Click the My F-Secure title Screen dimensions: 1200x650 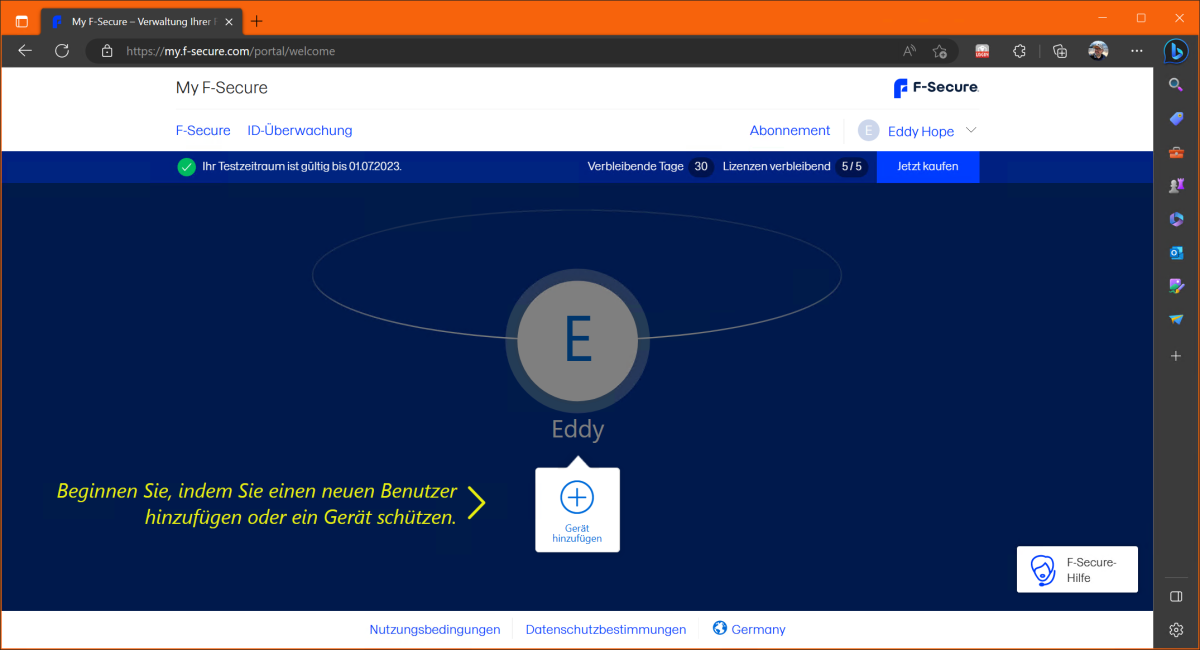[x=222, y=87]
